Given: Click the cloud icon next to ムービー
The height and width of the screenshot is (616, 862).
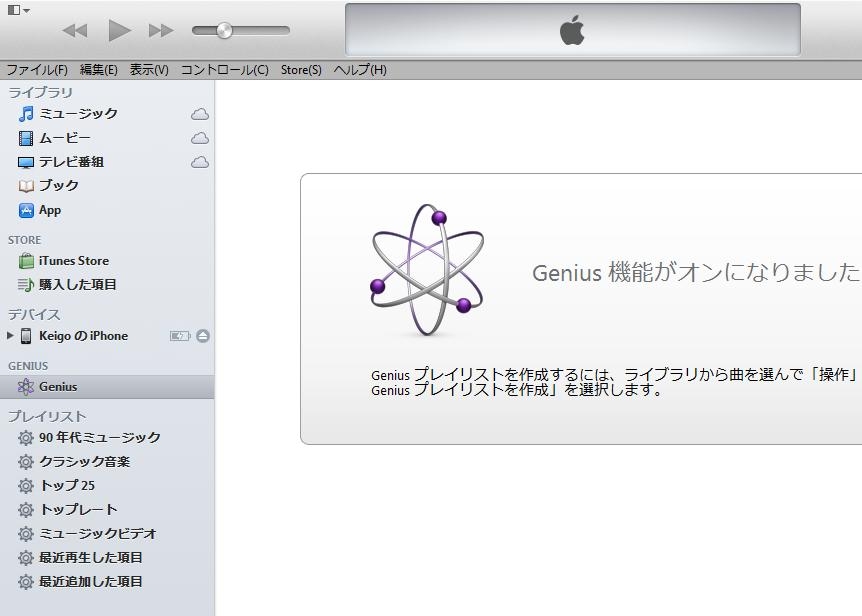Looking at the screenshot, I should tap(200, 137).
